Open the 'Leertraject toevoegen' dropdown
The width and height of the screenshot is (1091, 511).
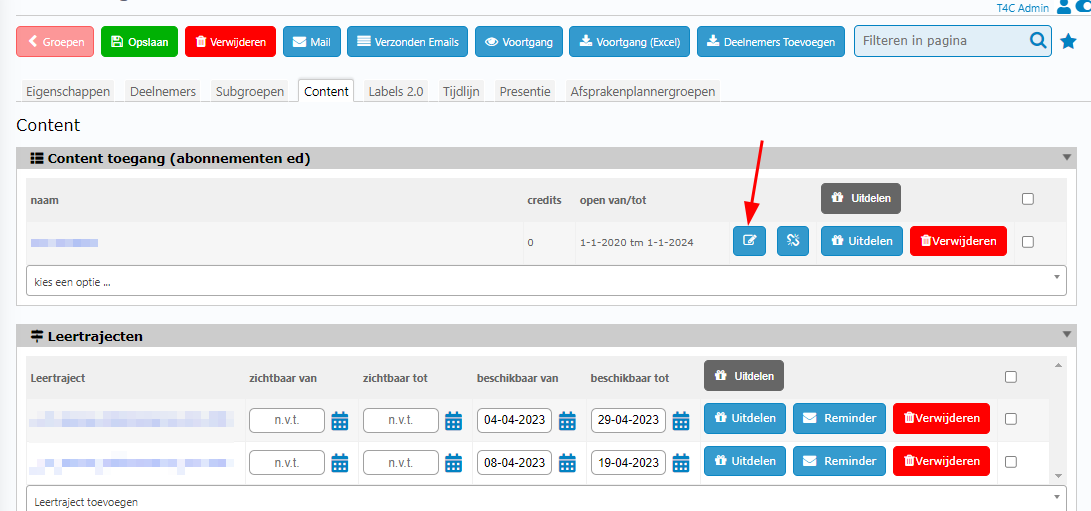pyautogui.click(x=545, y=501)
